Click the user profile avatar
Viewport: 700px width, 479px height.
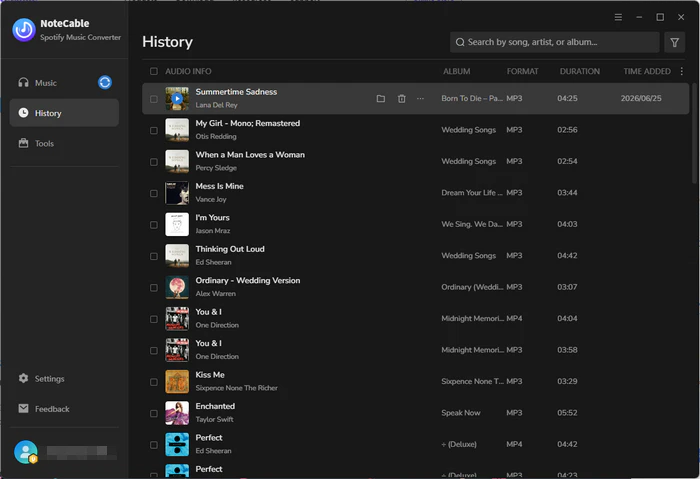point(26,452)
